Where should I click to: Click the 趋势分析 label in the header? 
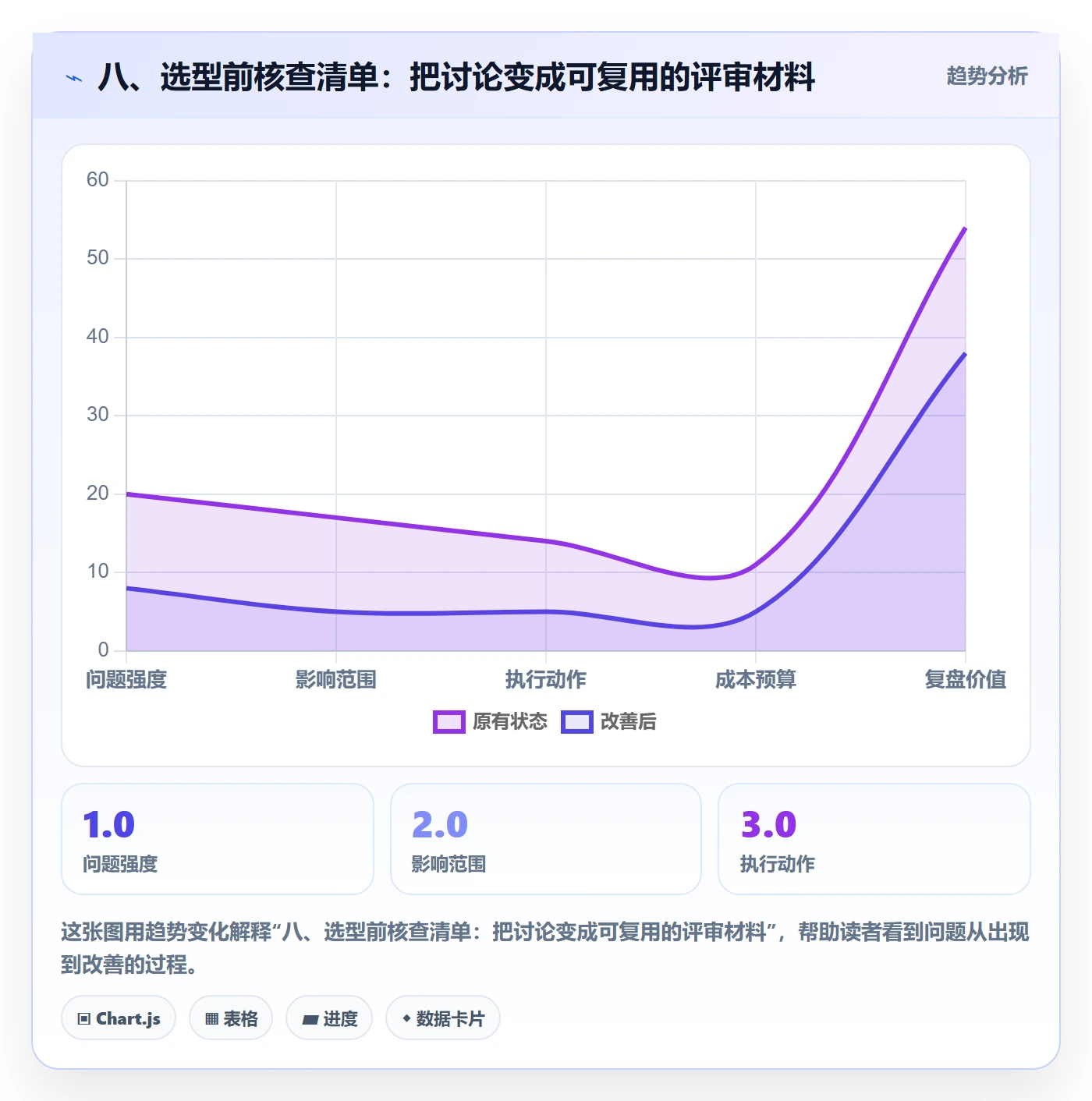click(x=987, y=76)
